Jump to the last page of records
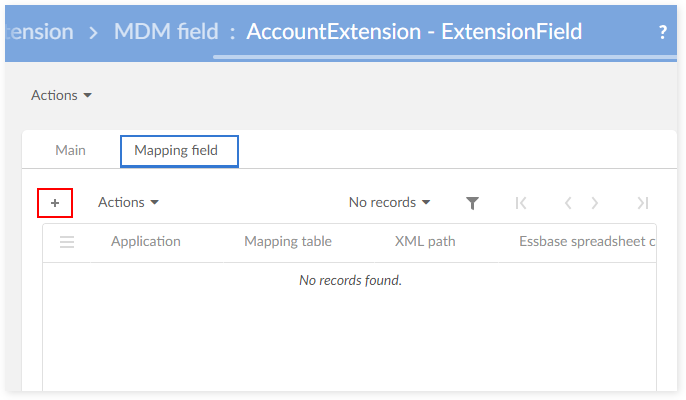Screen dimensions: 686x400 pyautogui.click(x=642, y=203)
